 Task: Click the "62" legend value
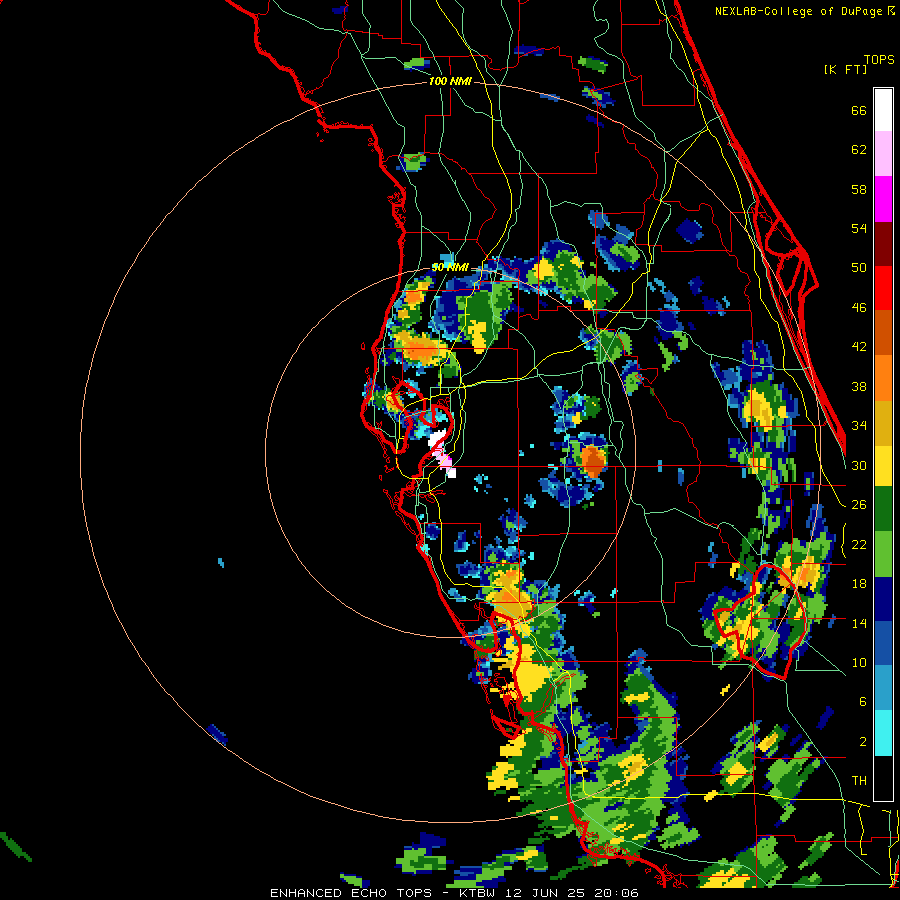point(859,150)
